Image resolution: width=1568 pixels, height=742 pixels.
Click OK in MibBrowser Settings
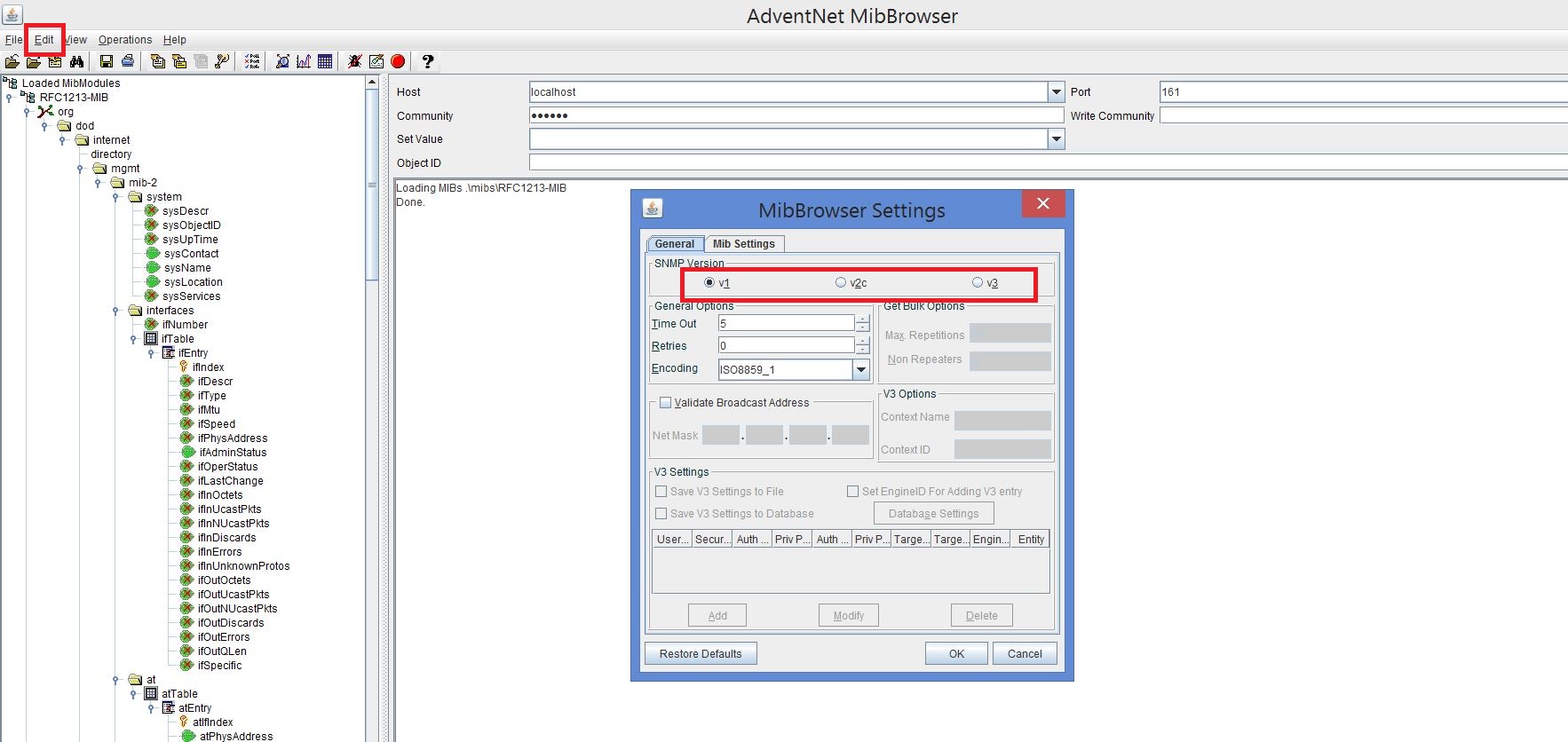click(956, 654)
